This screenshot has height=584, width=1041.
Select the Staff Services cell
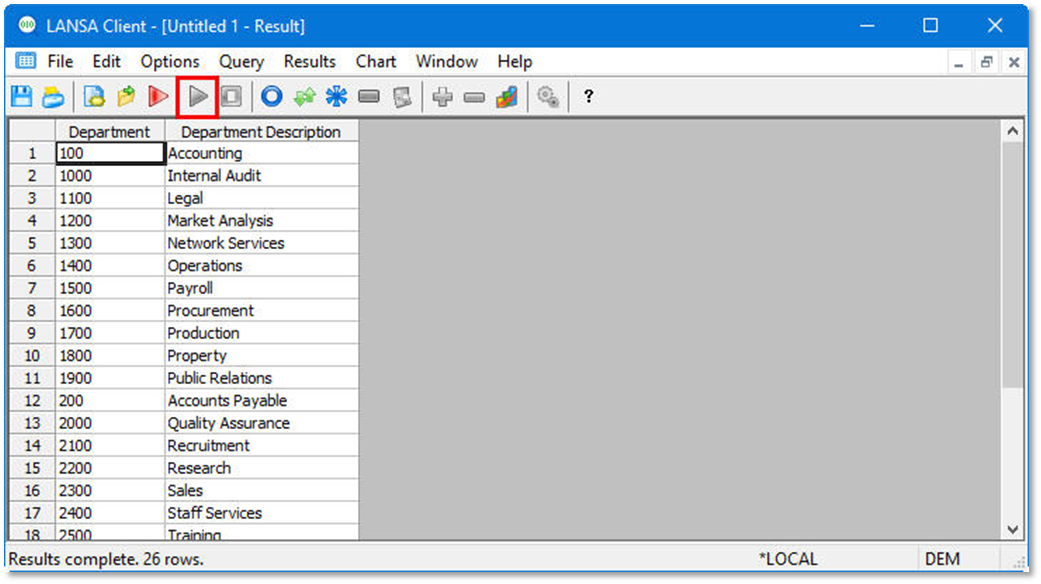(261, 513)
